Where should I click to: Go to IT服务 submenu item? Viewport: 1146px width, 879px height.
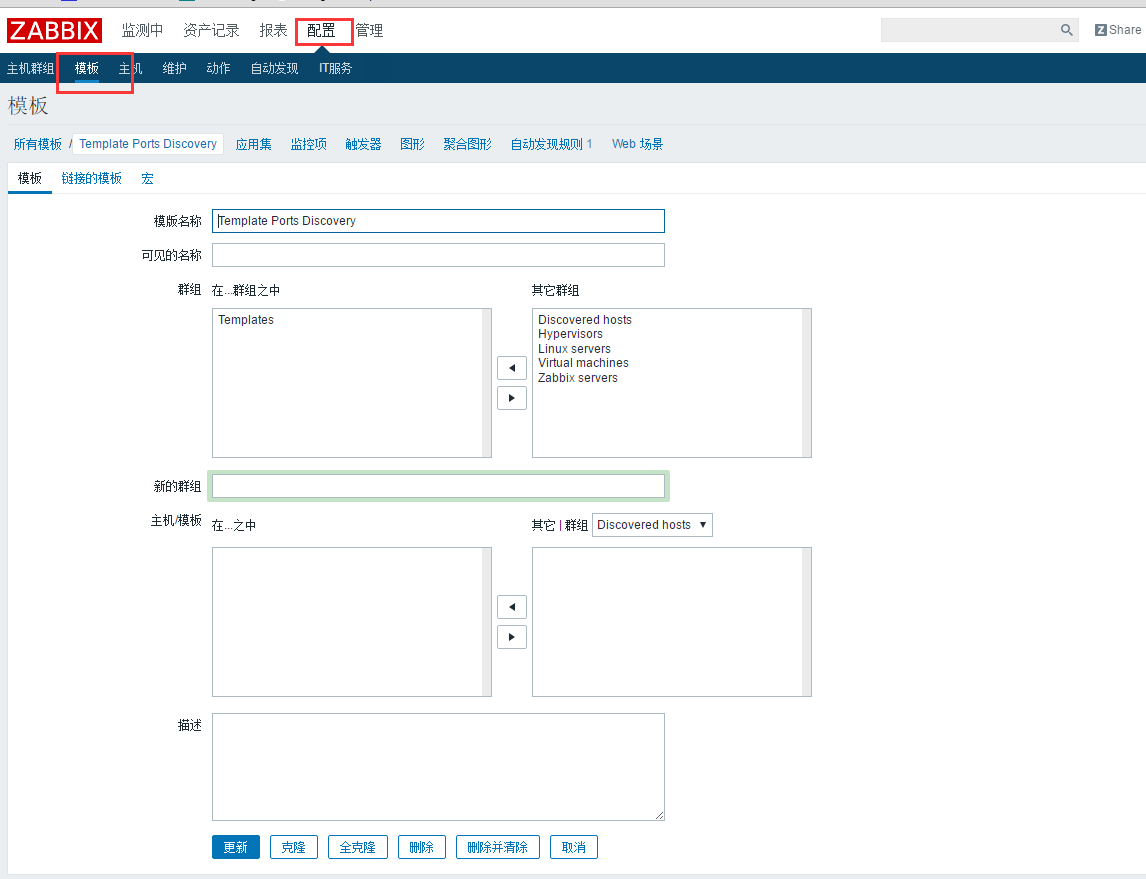tap(335, 68)
